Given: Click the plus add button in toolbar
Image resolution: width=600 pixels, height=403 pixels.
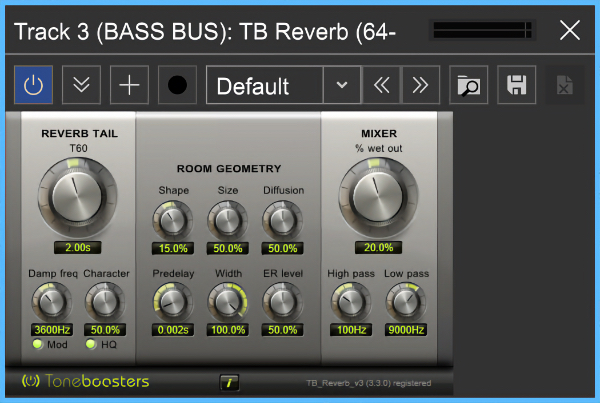Looking at the screenshot, I should click(x=129, y=85).
